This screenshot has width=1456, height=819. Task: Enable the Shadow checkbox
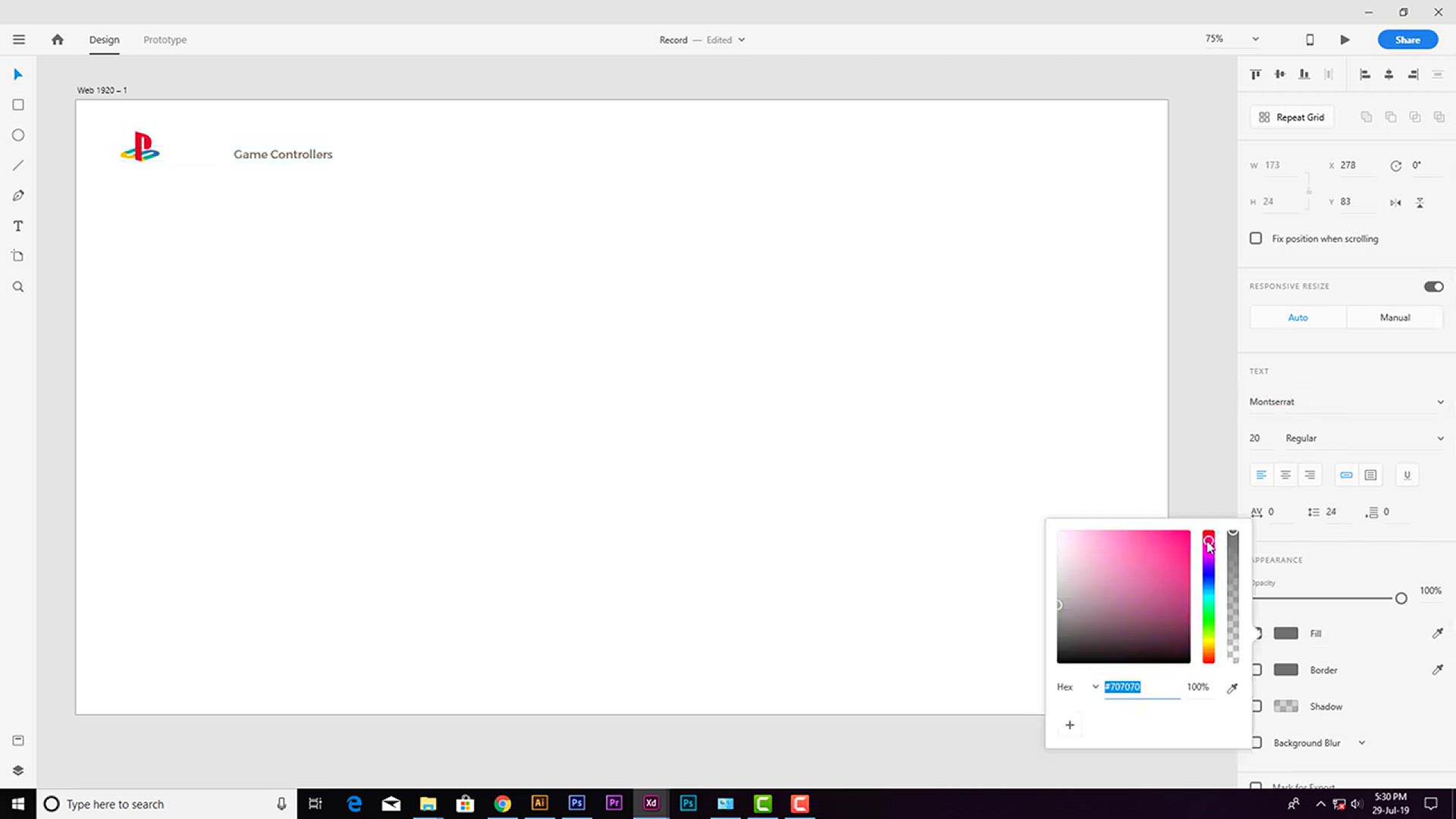[x=1257, y=706]
